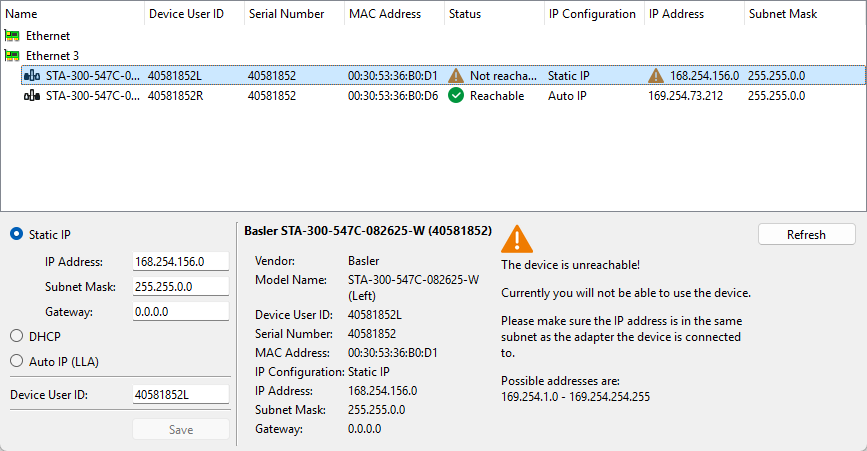Click Gateway value 0.0.0.0 in details panel
The width and height of the screenshot is (867, 451).
pyautogui.click(x=364, y=429)
